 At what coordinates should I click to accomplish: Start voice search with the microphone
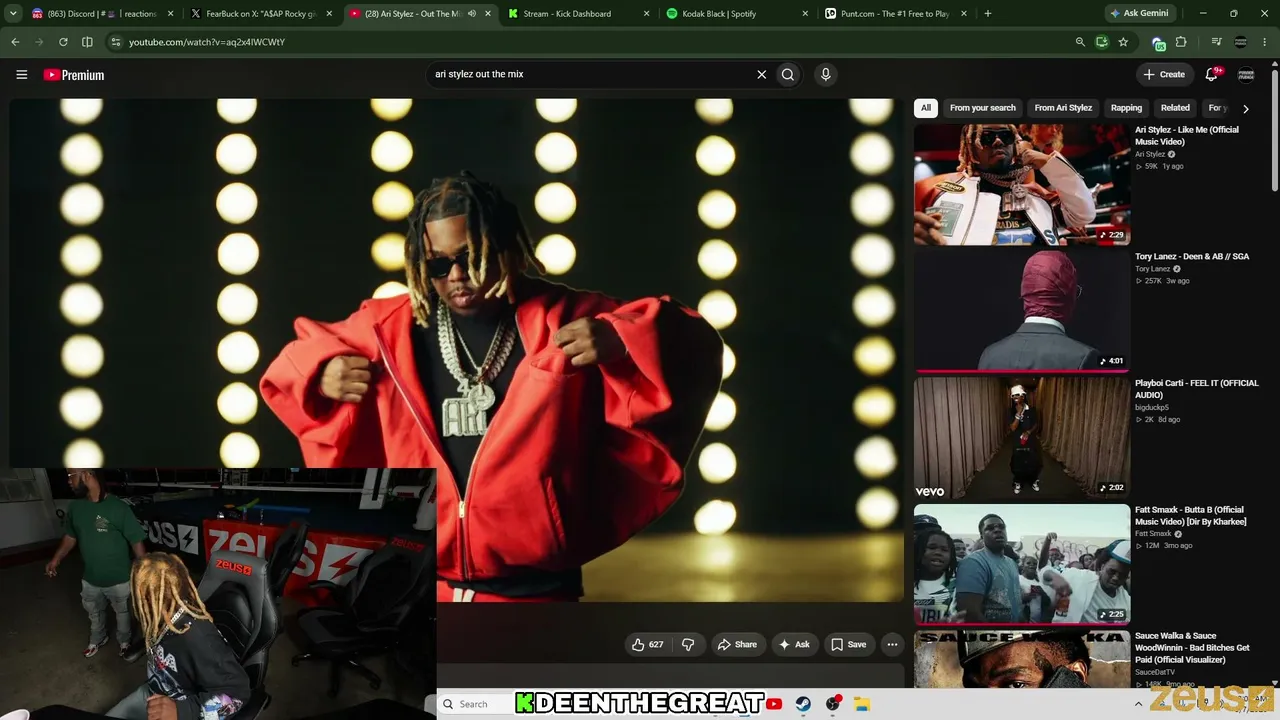825,74
